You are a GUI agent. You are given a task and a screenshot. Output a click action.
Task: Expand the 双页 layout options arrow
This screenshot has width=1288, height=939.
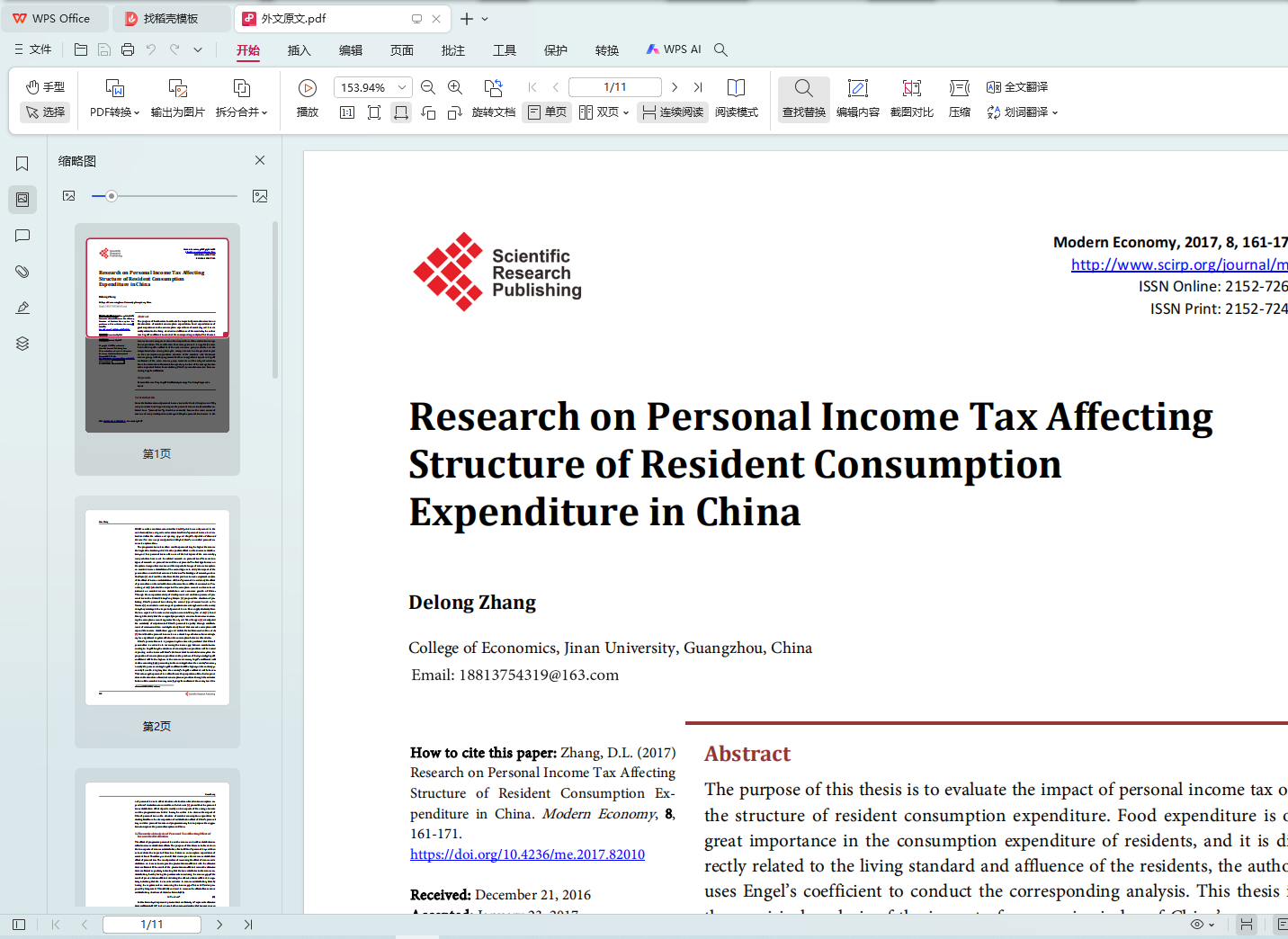tap(625, 113)
